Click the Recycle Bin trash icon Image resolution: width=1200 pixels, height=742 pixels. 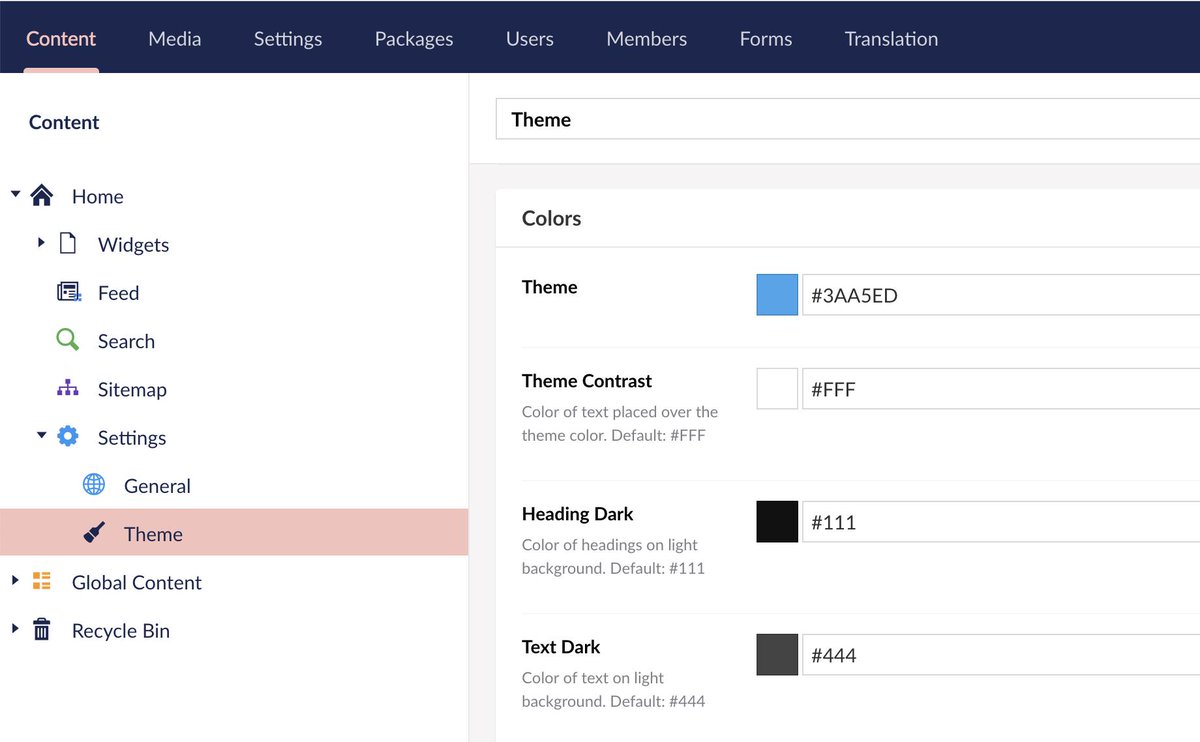[41, 630]
